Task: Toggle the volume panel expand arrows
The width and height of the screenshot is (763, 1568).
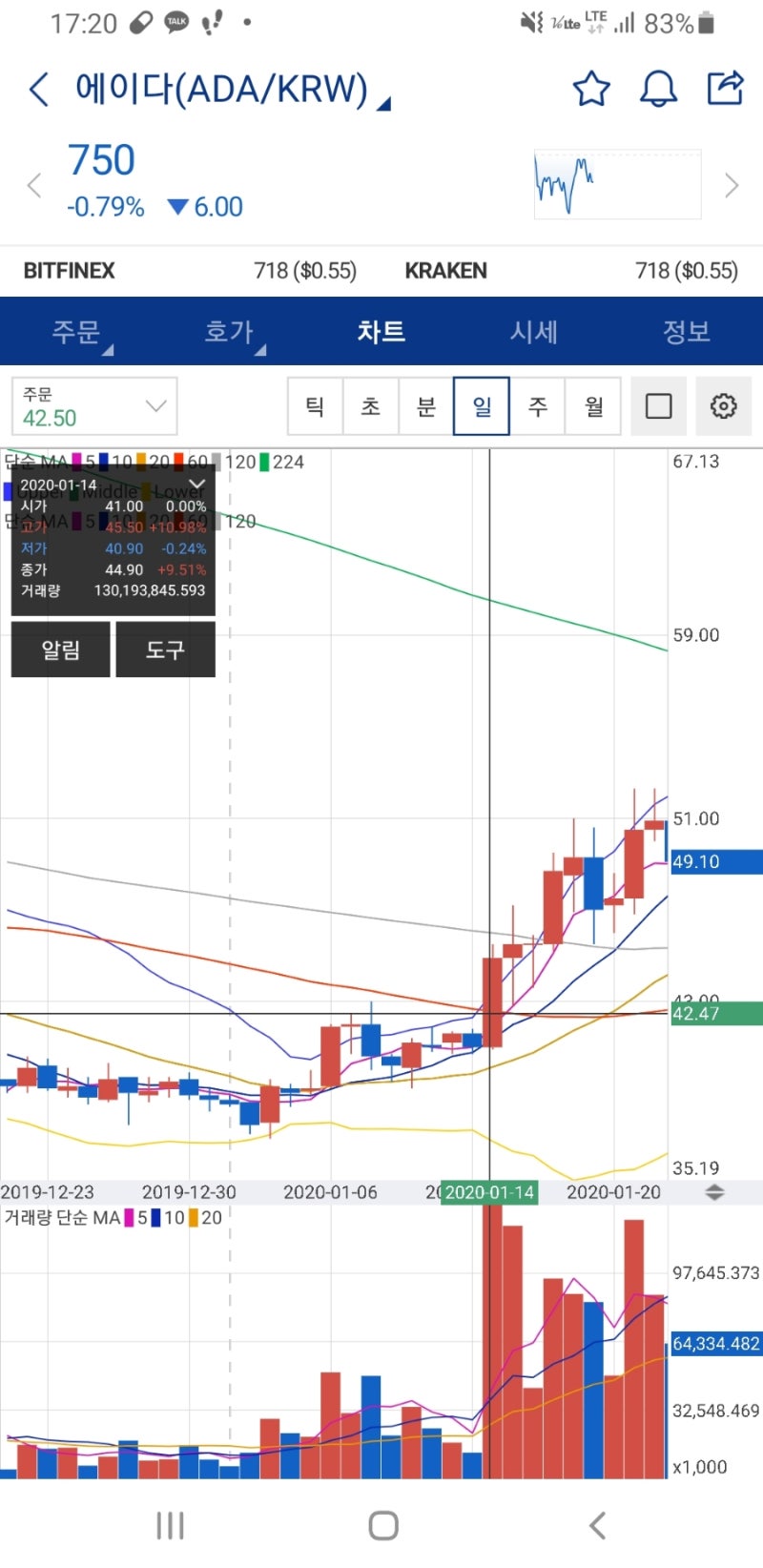Action: pos(714,1192)
